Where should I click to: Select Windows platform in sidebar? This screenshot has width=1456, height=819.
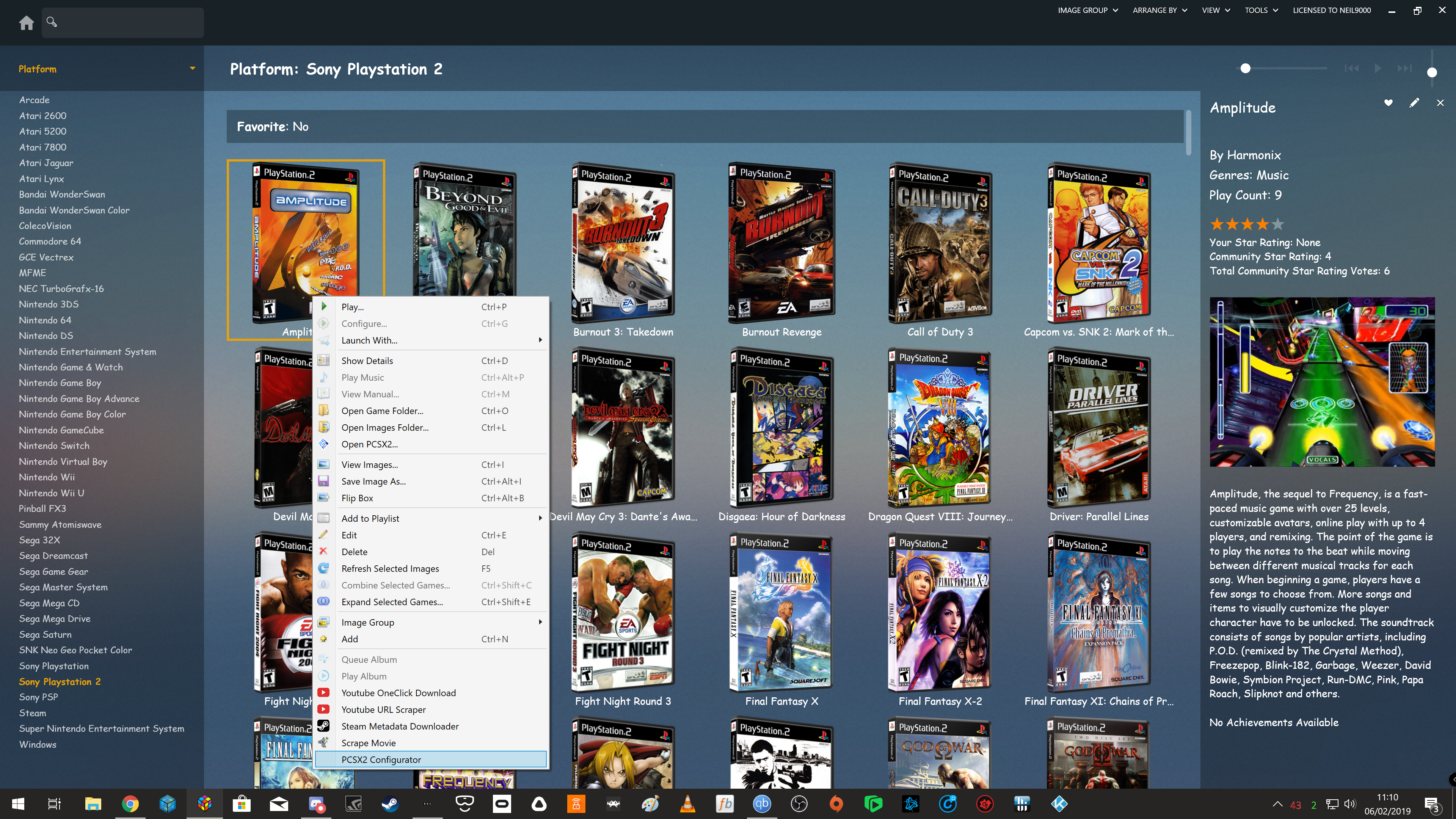38,744
